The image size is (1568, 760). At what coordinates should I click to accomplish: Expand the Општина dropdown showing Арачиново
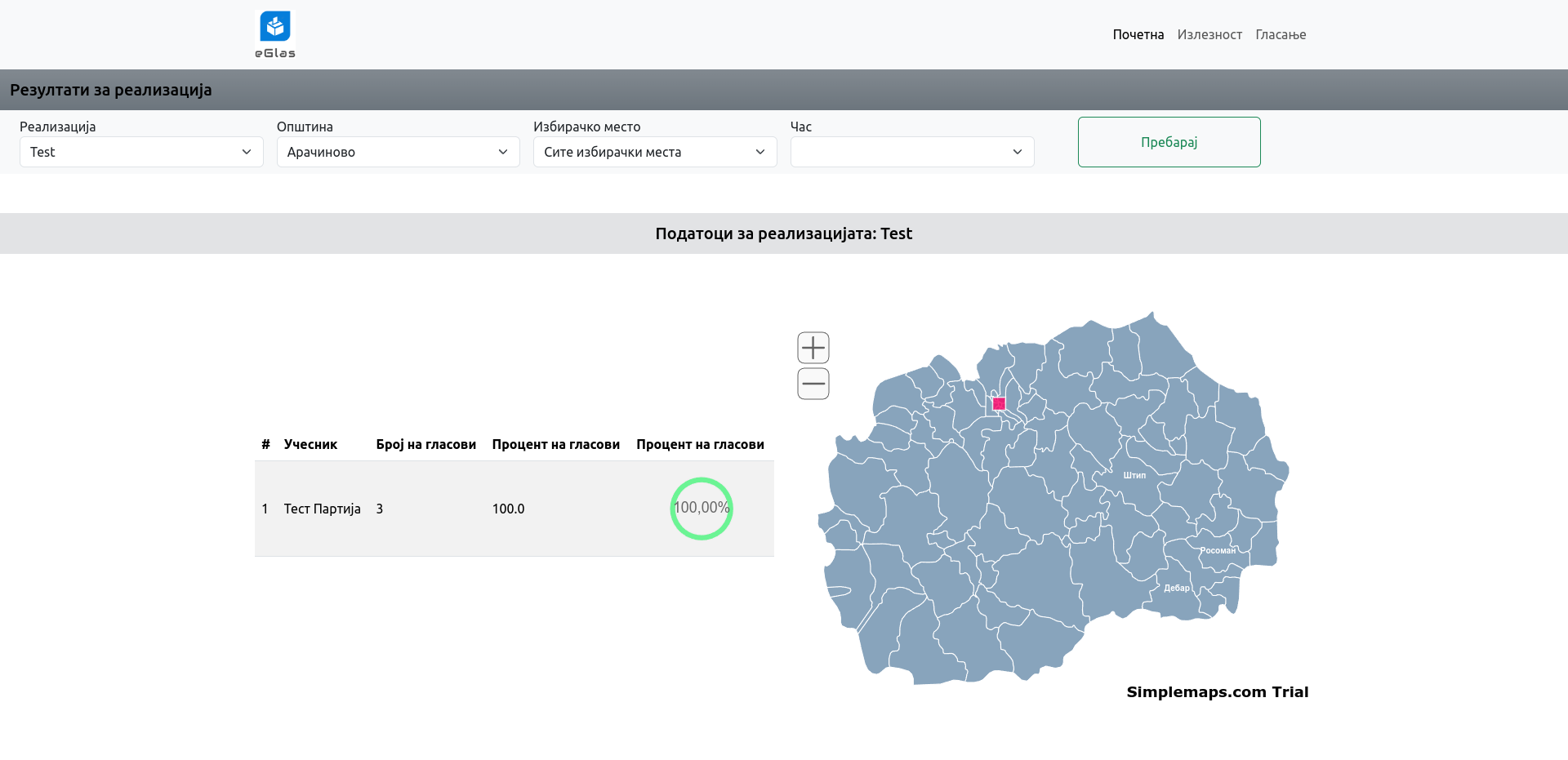click(x=398, y=152)
